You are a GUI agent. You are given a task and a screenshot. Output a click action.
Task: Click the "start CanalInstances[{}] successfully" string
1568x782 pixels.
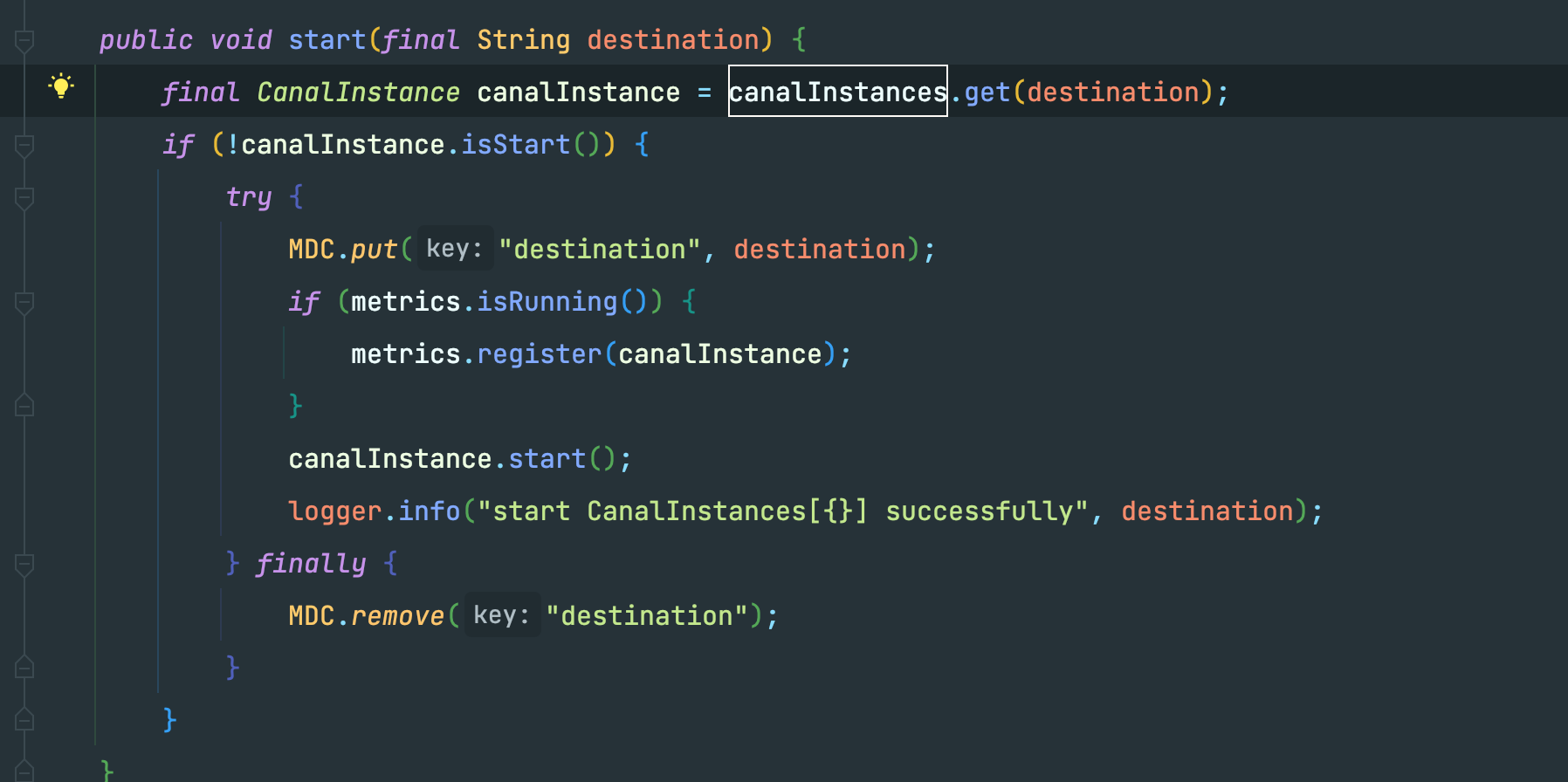[783, 511]
